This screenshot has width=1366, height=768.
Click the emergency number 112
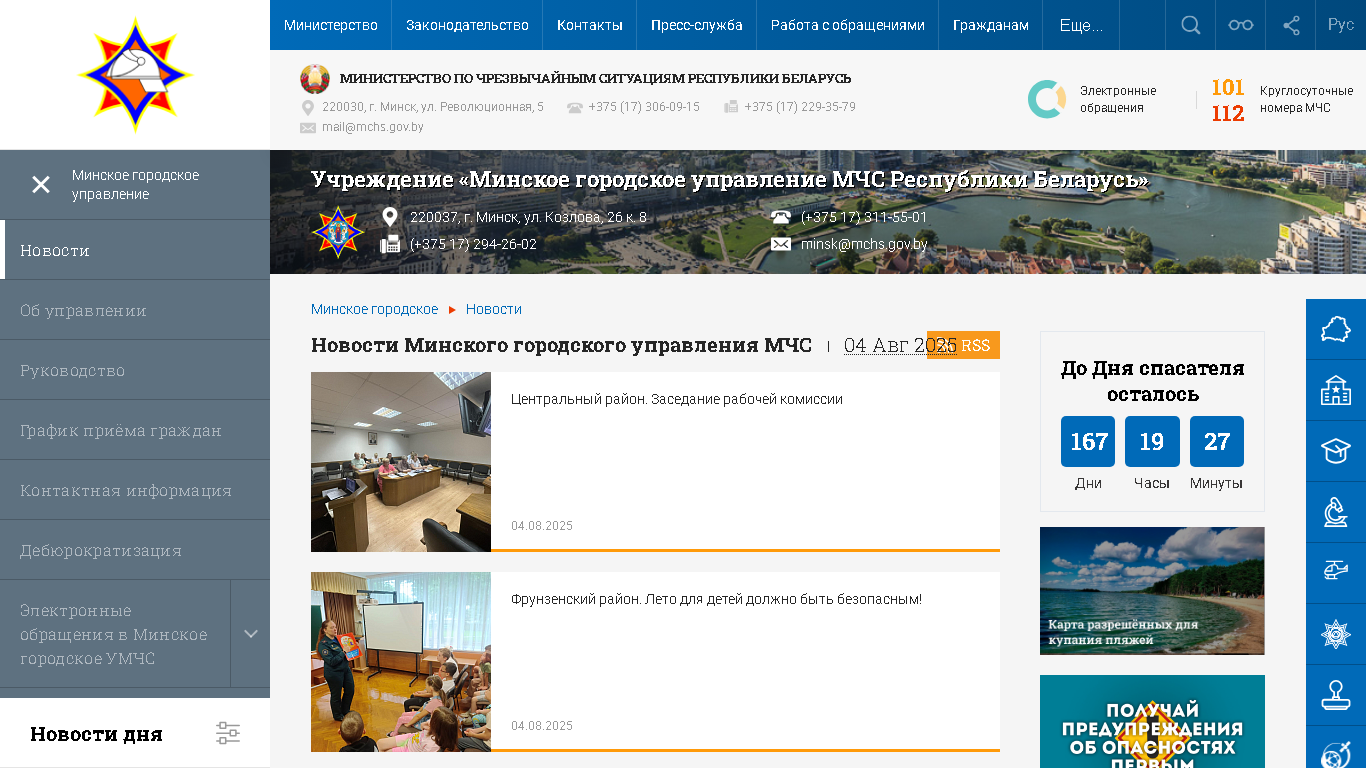1228,114
